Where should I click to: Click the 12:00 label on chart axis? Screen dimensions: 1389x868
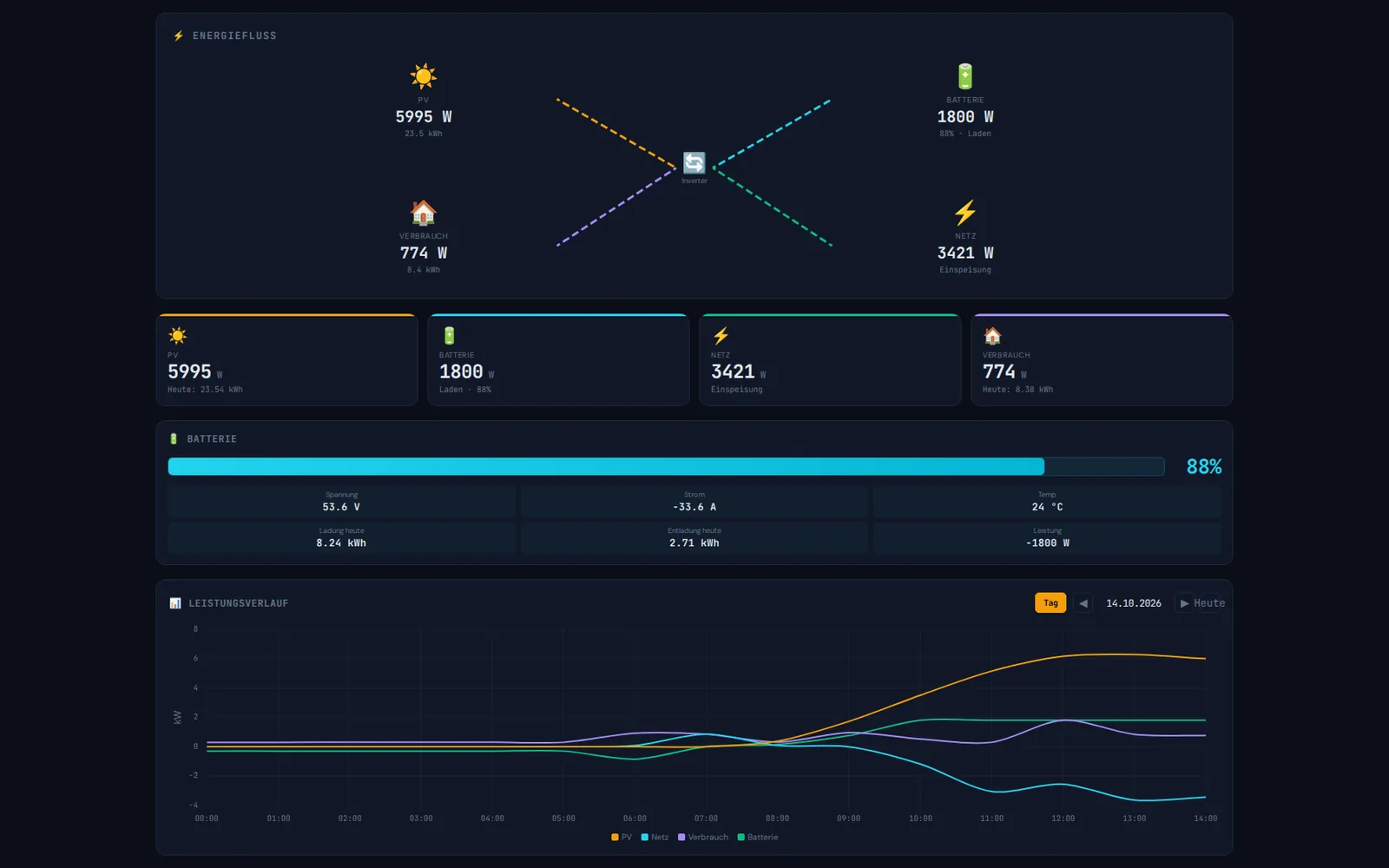[x=1063, y=819]
